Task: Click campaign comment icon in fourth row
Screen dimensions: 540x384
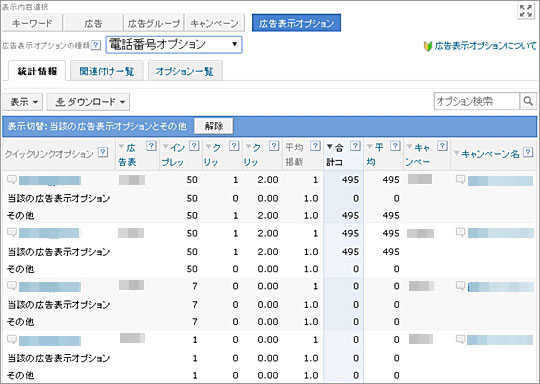Action: pos(460,339)
